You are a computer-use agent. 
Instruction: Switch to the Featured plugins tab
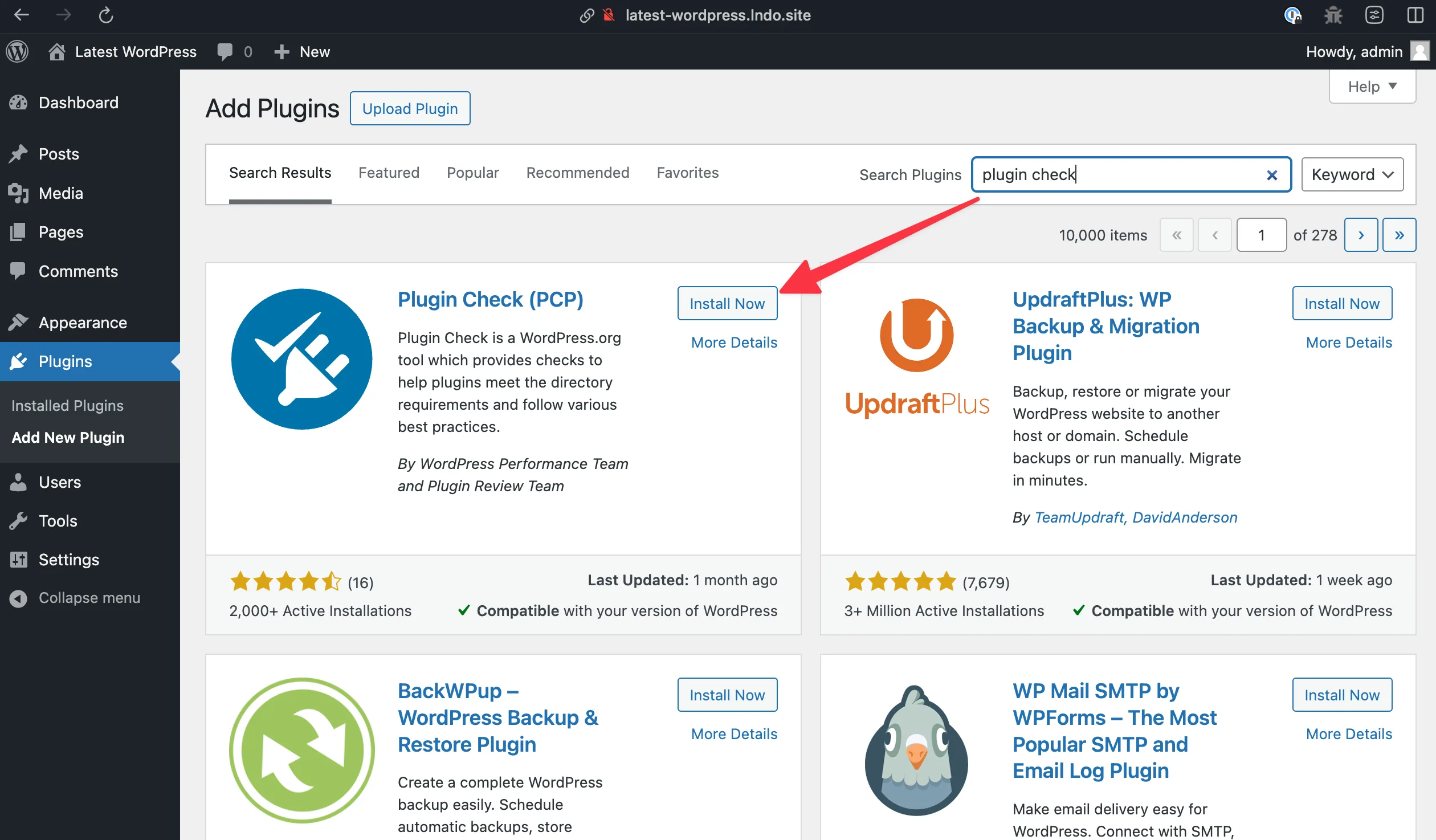389,173
